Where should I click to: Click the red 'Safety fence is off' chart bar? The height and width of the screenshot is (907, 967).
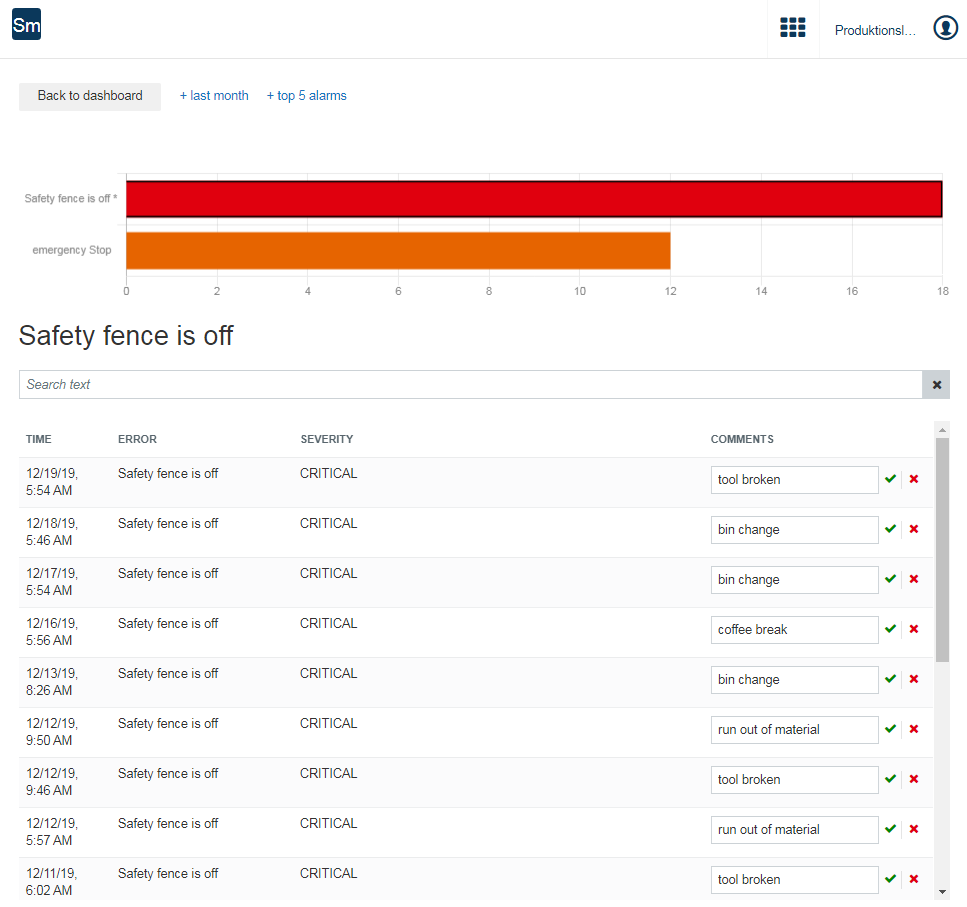[533, 198]
